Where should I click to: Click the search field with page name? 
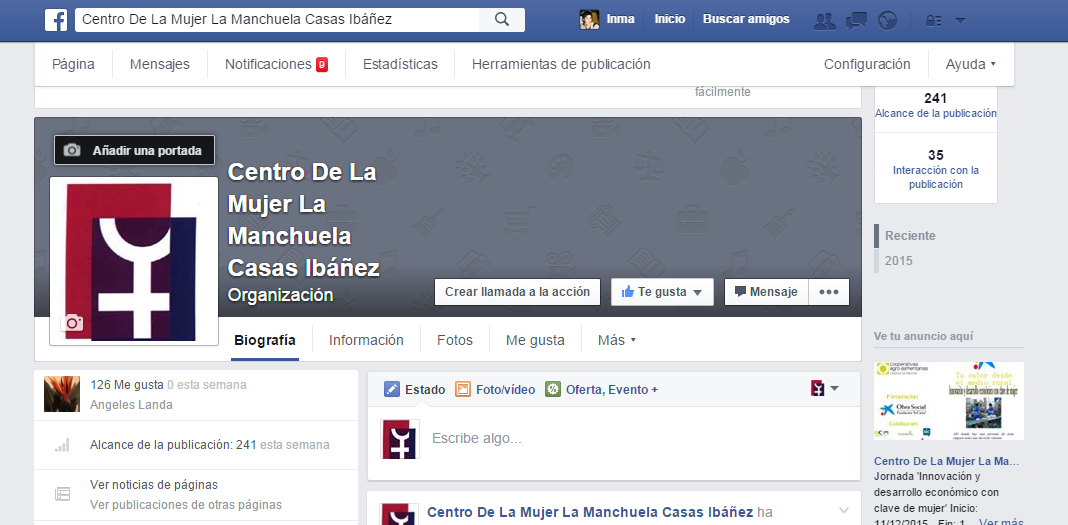(x=277, y=20)
